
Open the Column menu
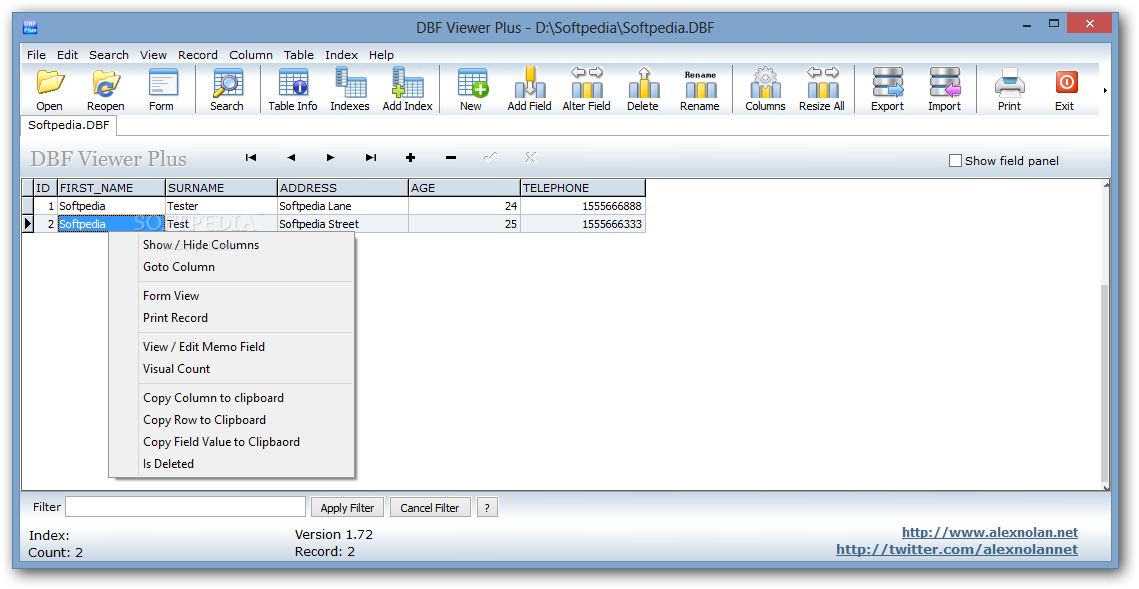pos(251,54)
